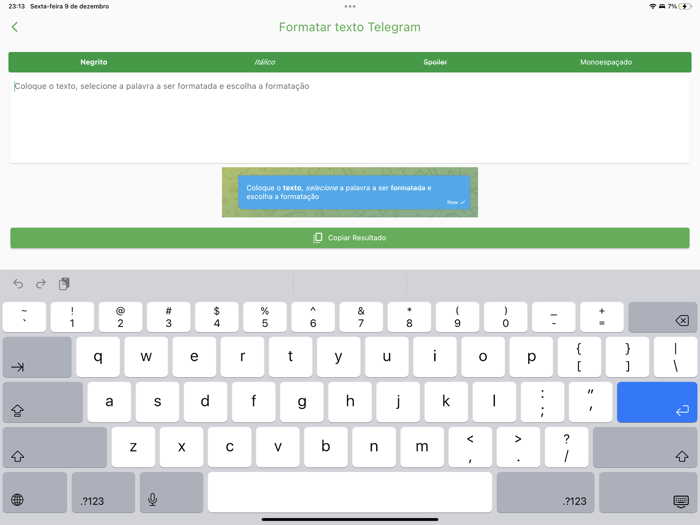Image resolution: width=700 pixels, height=525 pixels.
Task: Tap the 7 ampersand key
Action: (361, 317)
